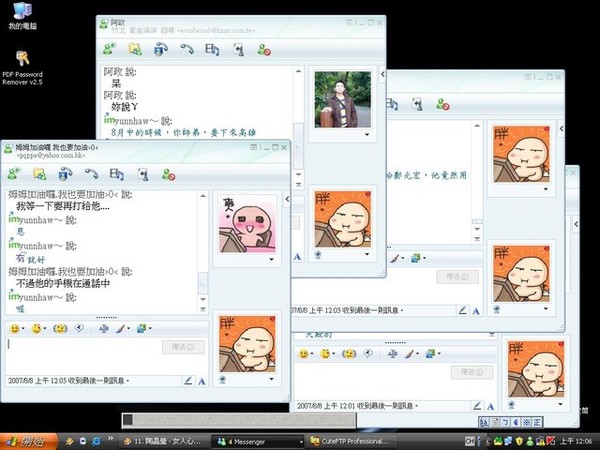Start voice call phone icon in 阿欽 window
The height and width of the screenshot is (450, 600).
187,49
